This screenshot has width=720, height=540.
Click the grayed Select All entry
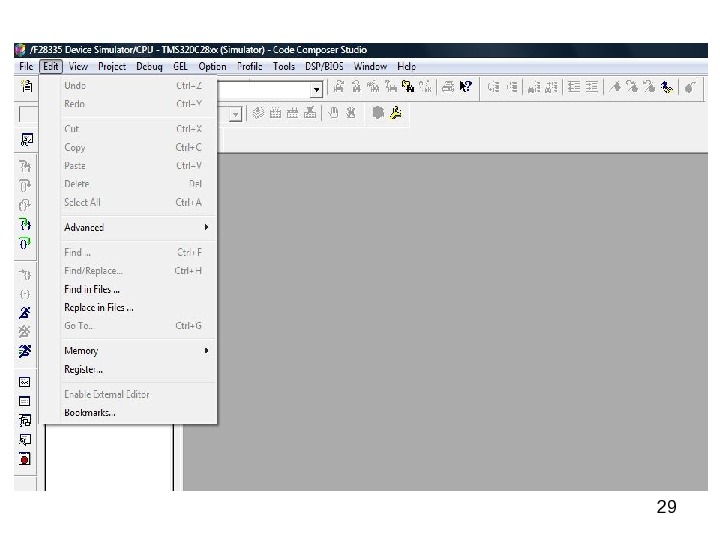tap(137, 202)
